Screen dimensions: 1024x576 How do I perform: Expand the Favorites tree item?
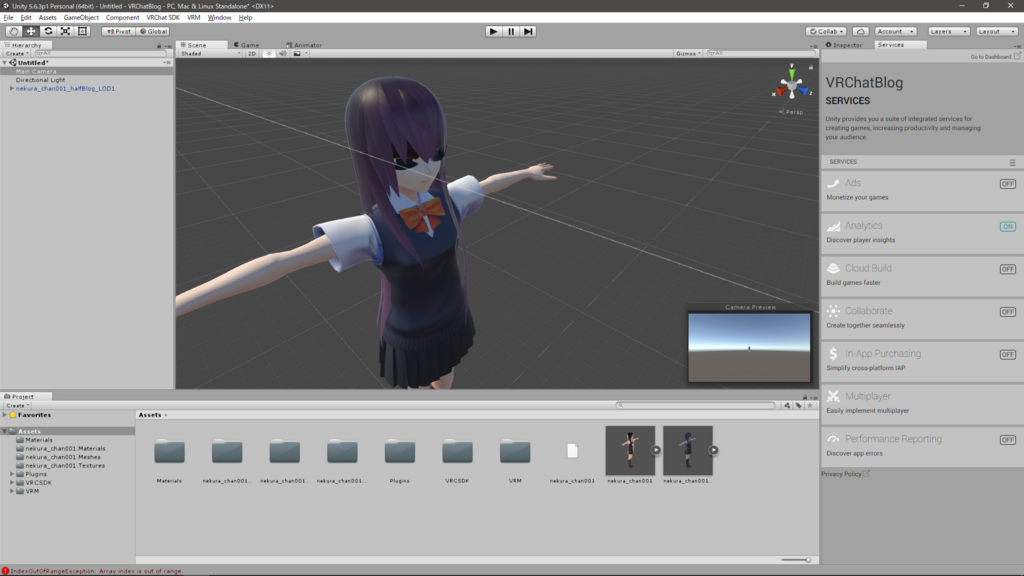5,415
